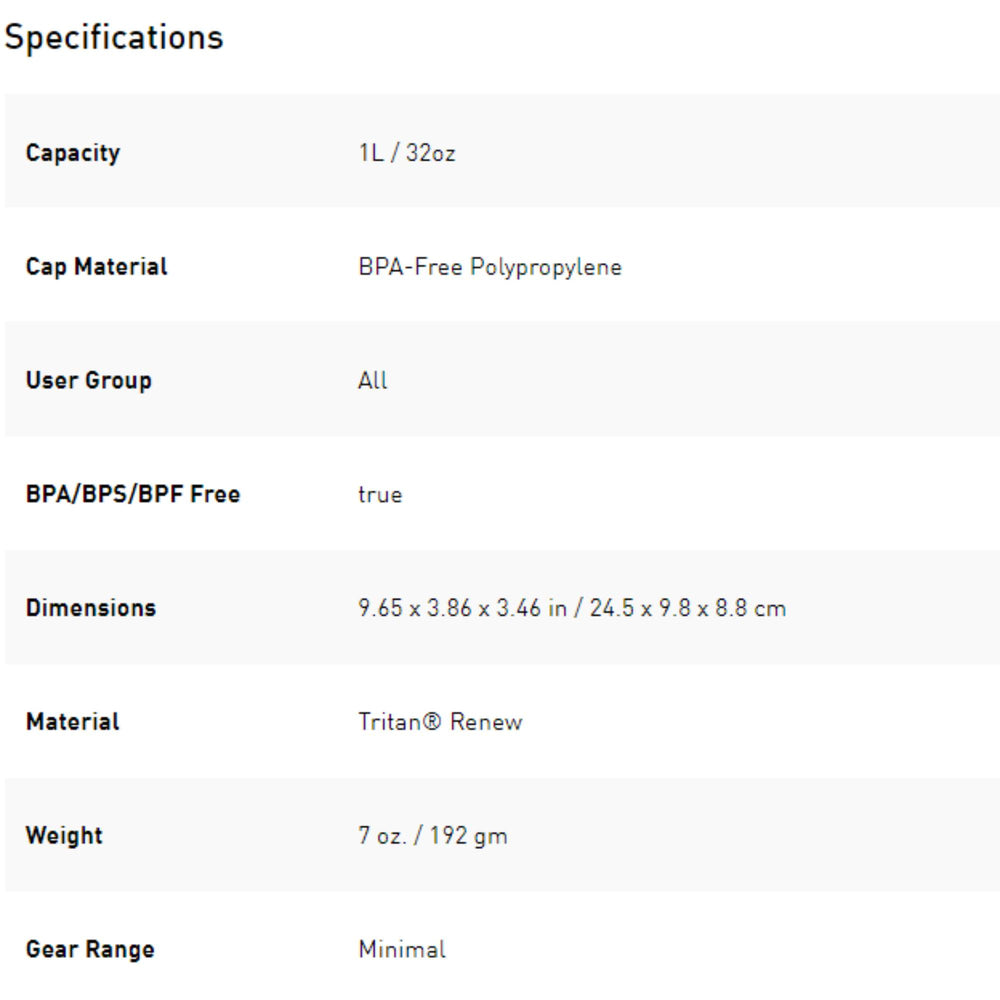Select the Weight row label
1000x1000 pixels.
click(x=64, y=835)
